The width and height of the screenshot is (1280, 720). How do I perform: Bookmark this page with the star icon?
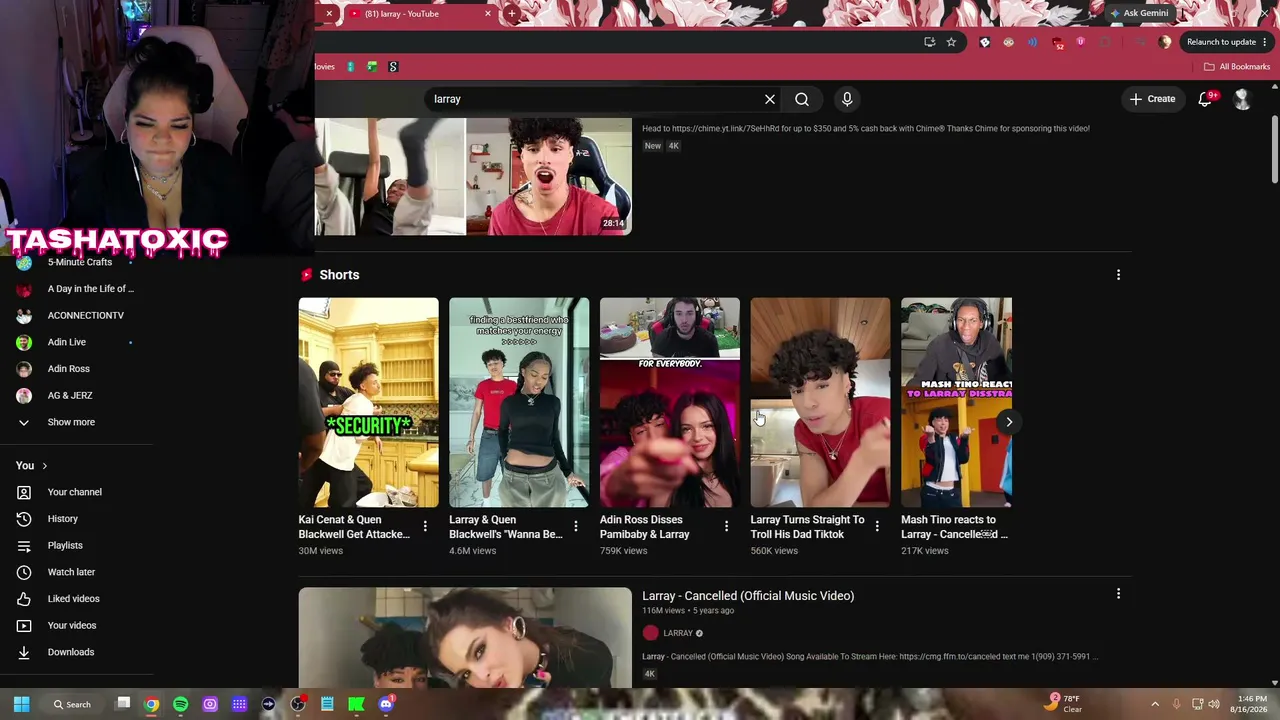pyautogui.click(x=951, y=42)
